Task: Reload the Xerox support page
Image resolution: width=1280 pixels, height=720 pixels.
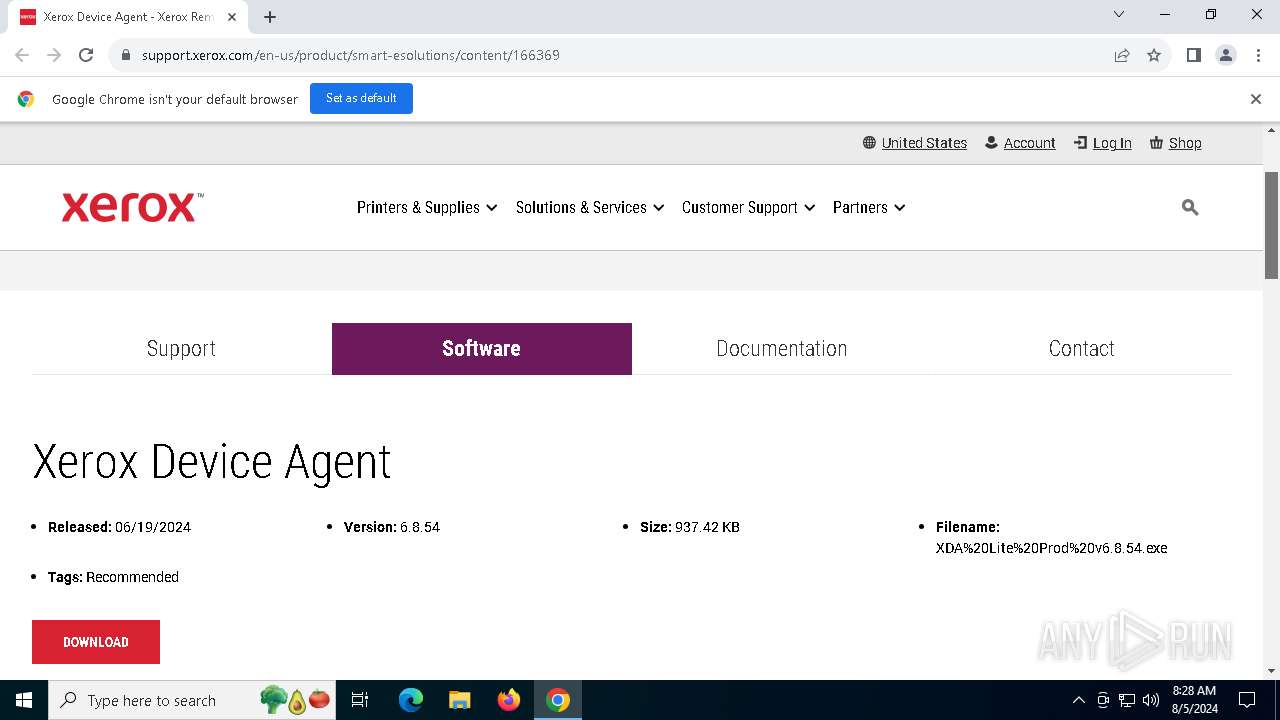Action: click(x=86, y=55)
